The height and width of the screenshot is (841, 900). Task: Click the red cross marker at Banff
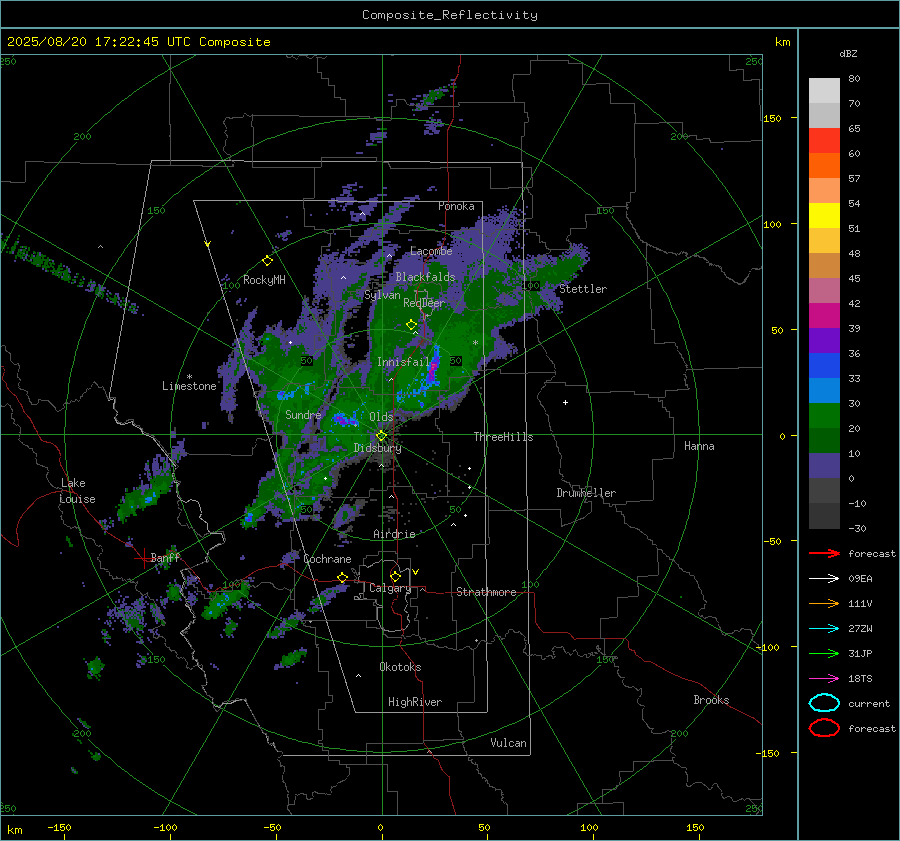(x=143, y=558)
